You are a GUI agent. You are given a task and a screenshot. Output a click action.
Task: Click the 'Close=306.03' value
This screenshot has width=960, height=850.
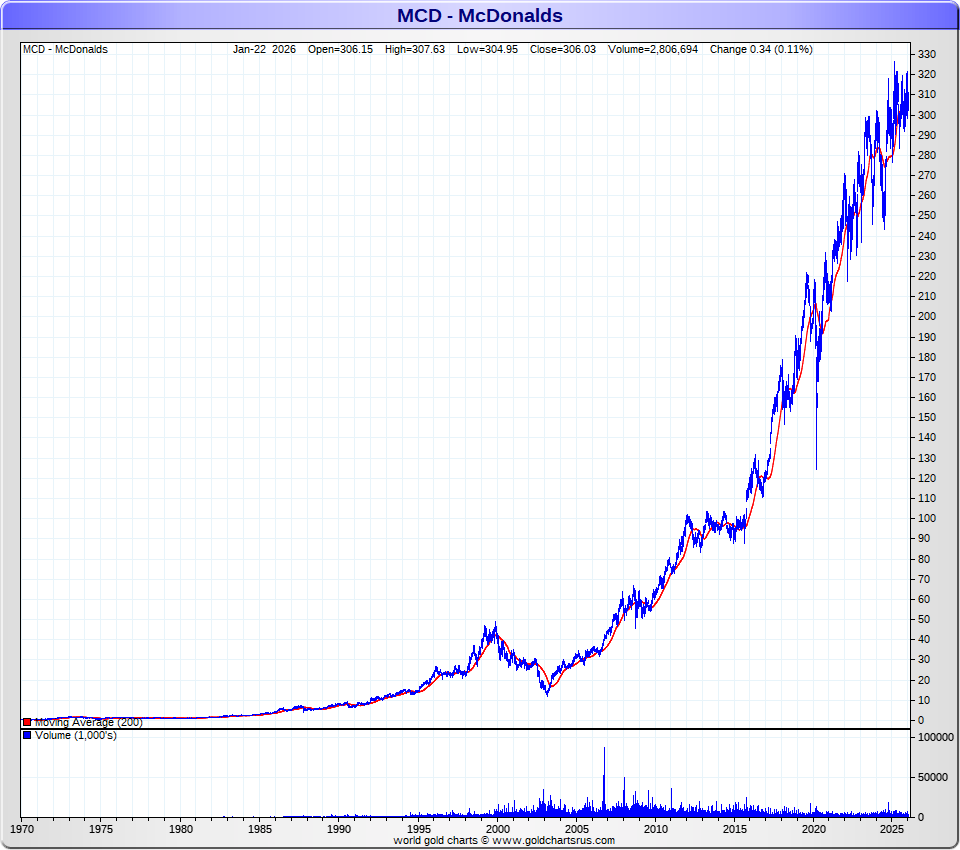click(x=563, y=50)
